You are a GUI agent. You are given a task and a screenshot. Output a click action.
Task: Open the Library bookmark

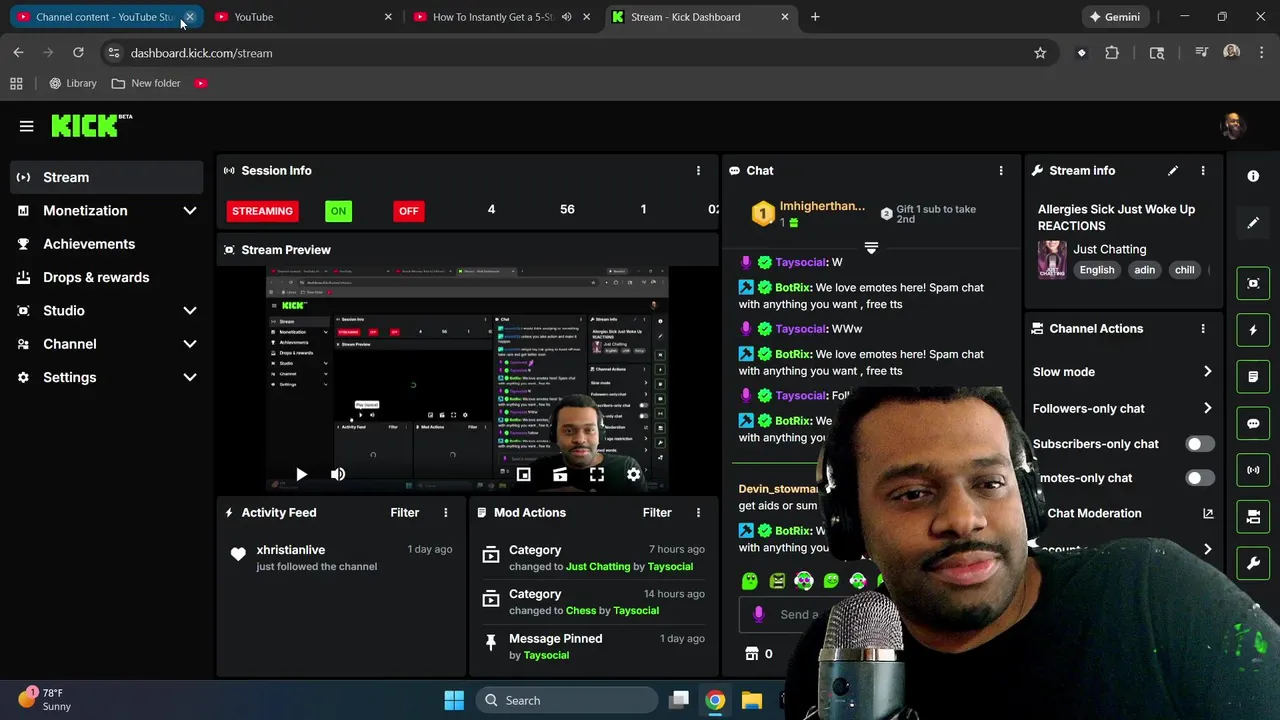(x=73, y=83)
